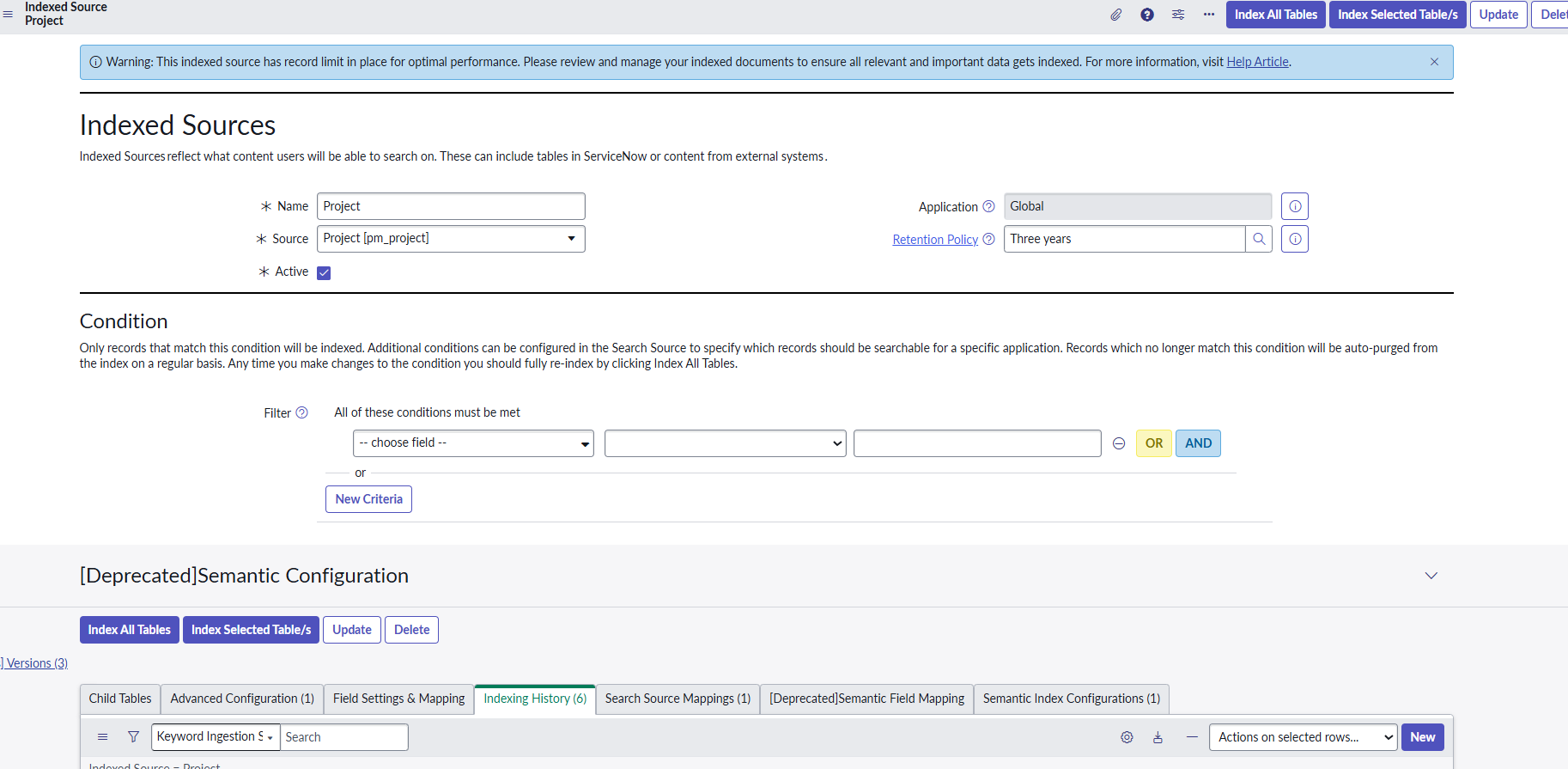Click the Name input field
This screenshot has width=1568, height=769.
pyautogui.click(x=450, y=206)
